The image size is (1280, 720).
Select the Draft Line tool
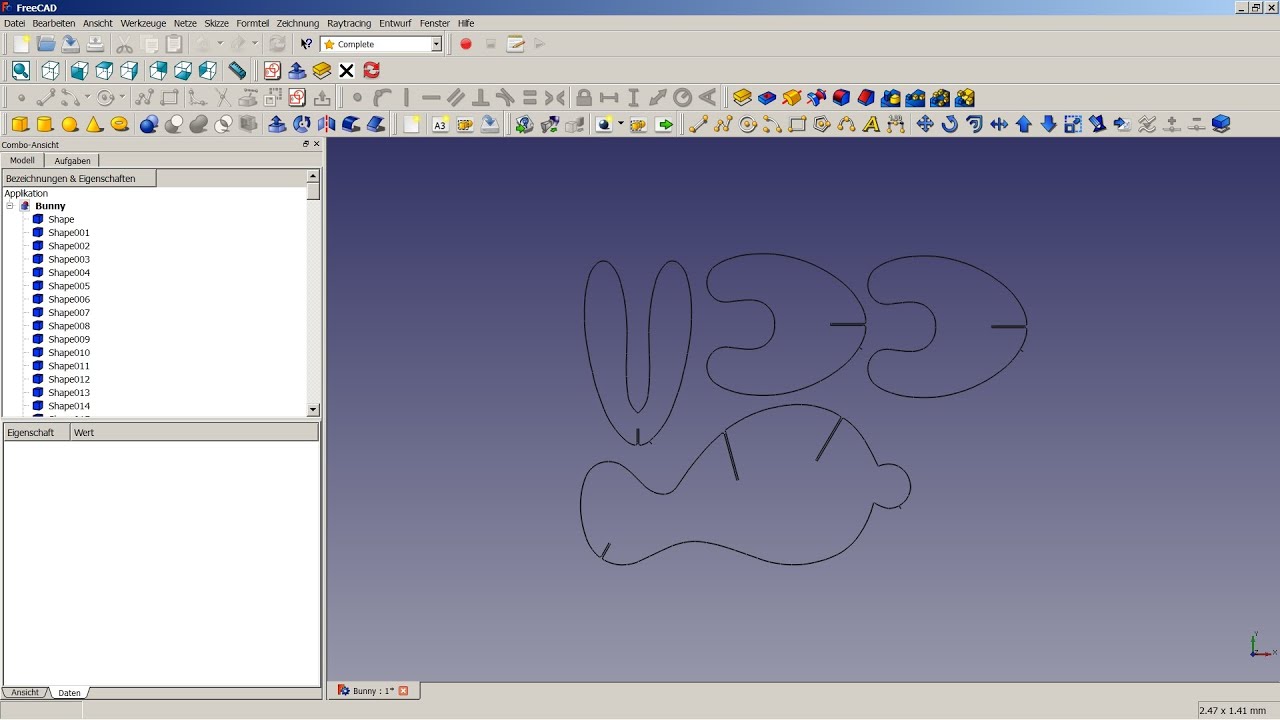coord(698,124)
